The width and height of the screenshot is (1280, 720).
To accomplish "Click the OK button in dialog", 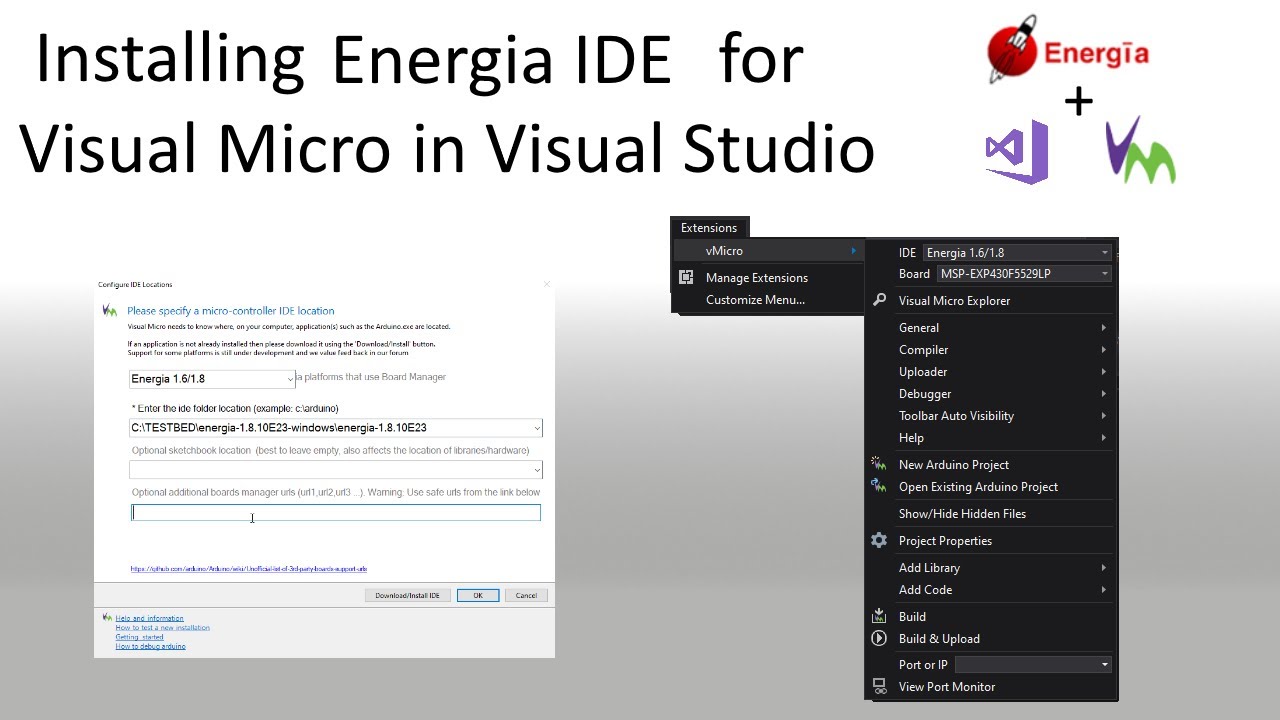I will 478,595.
